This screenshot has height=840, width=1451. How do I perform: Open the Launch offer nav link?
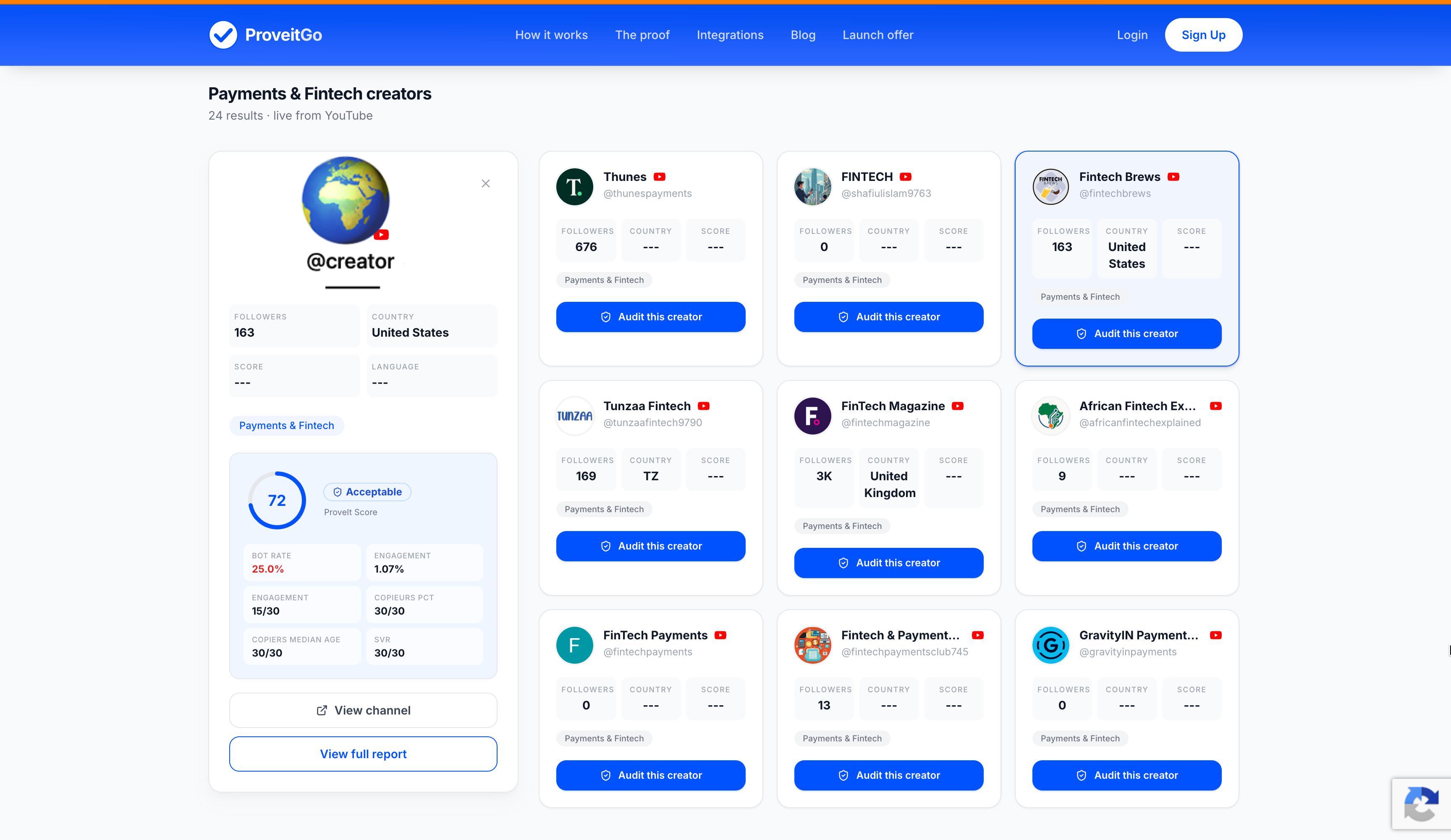coord(877,34)
